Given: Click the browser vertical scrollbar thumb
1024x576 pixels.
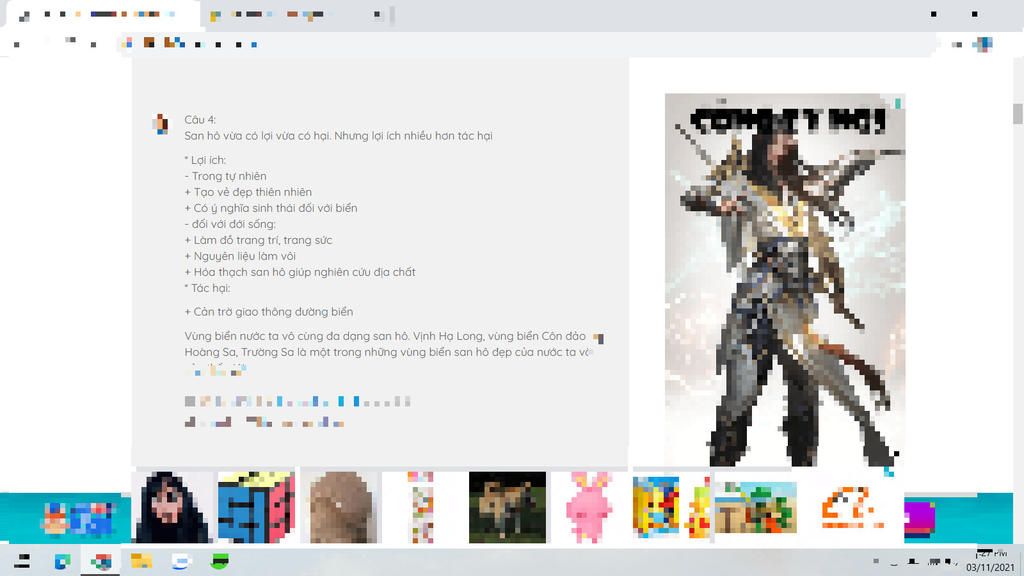Looking at the screenshot, I should click(1017, 114).
